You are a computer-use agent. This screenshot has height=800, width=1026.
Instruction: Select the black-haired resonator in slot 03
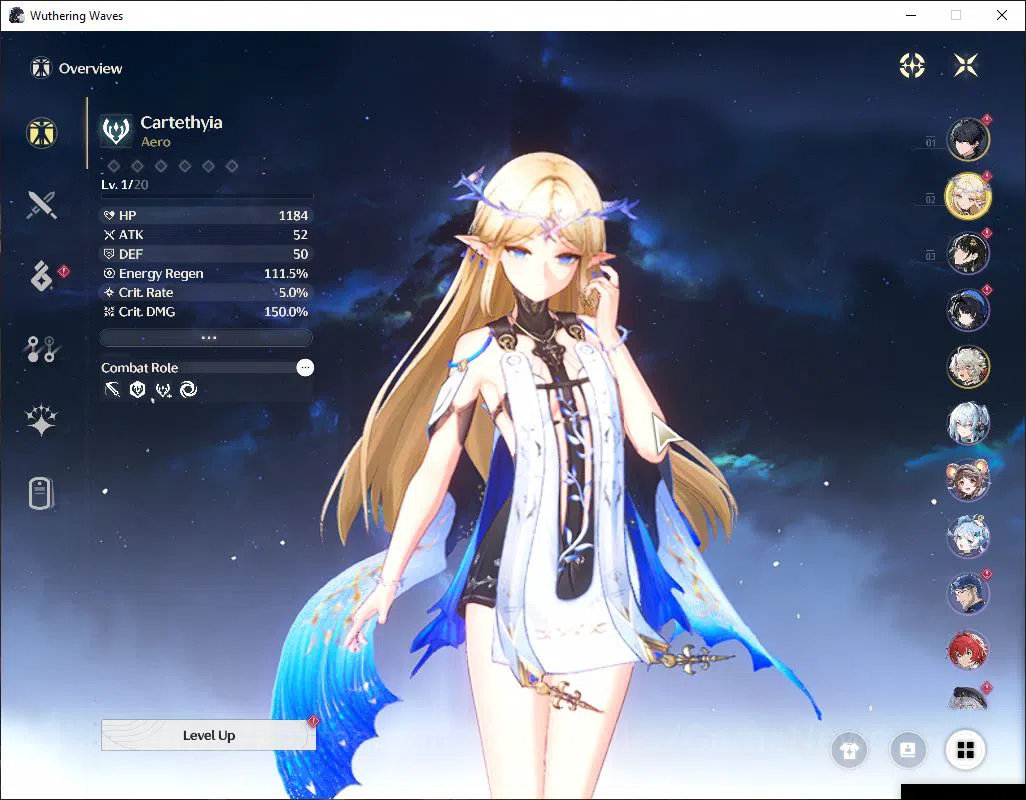pos(968,252)
